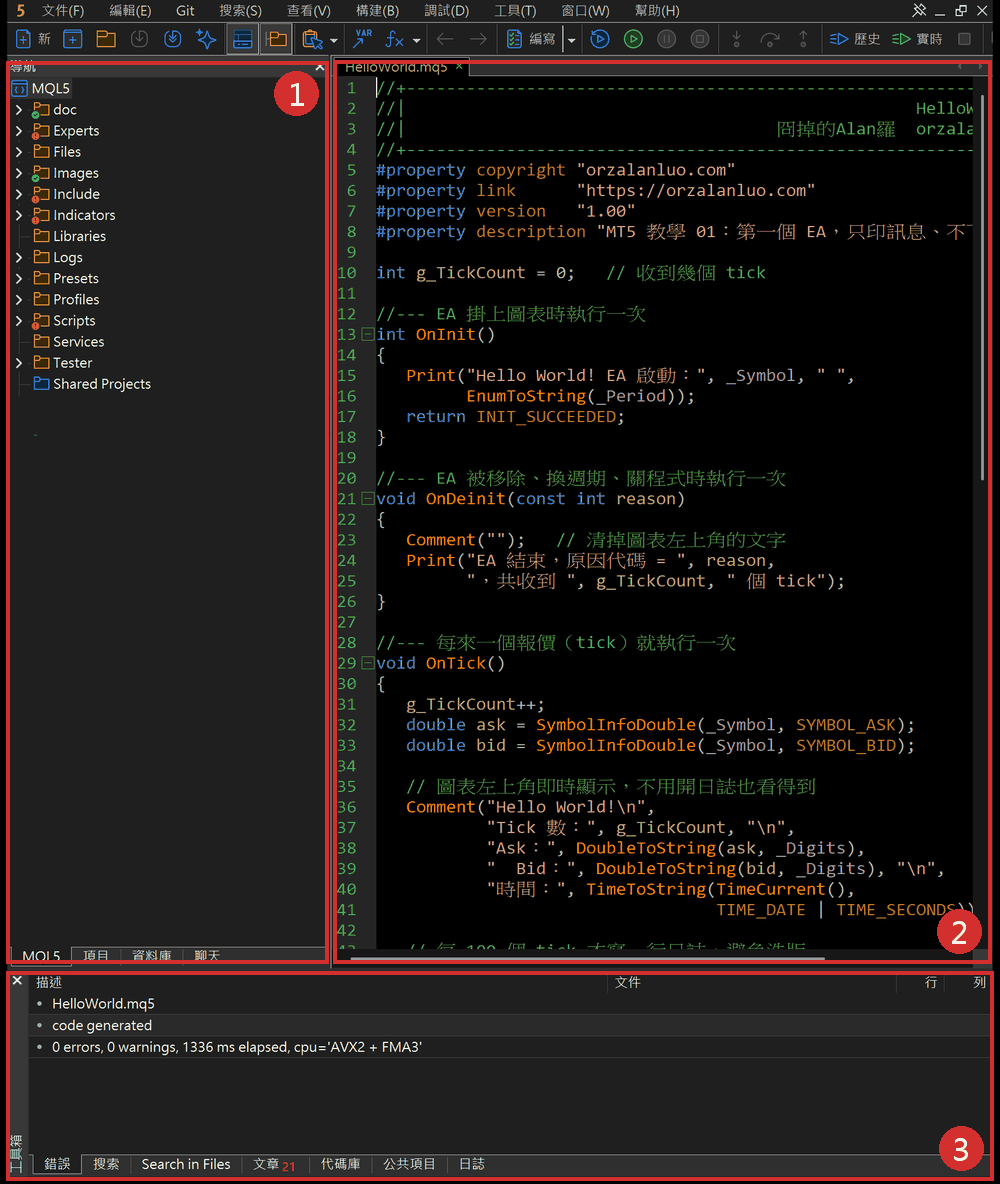Expand the Experts folder

click(19, 131)
